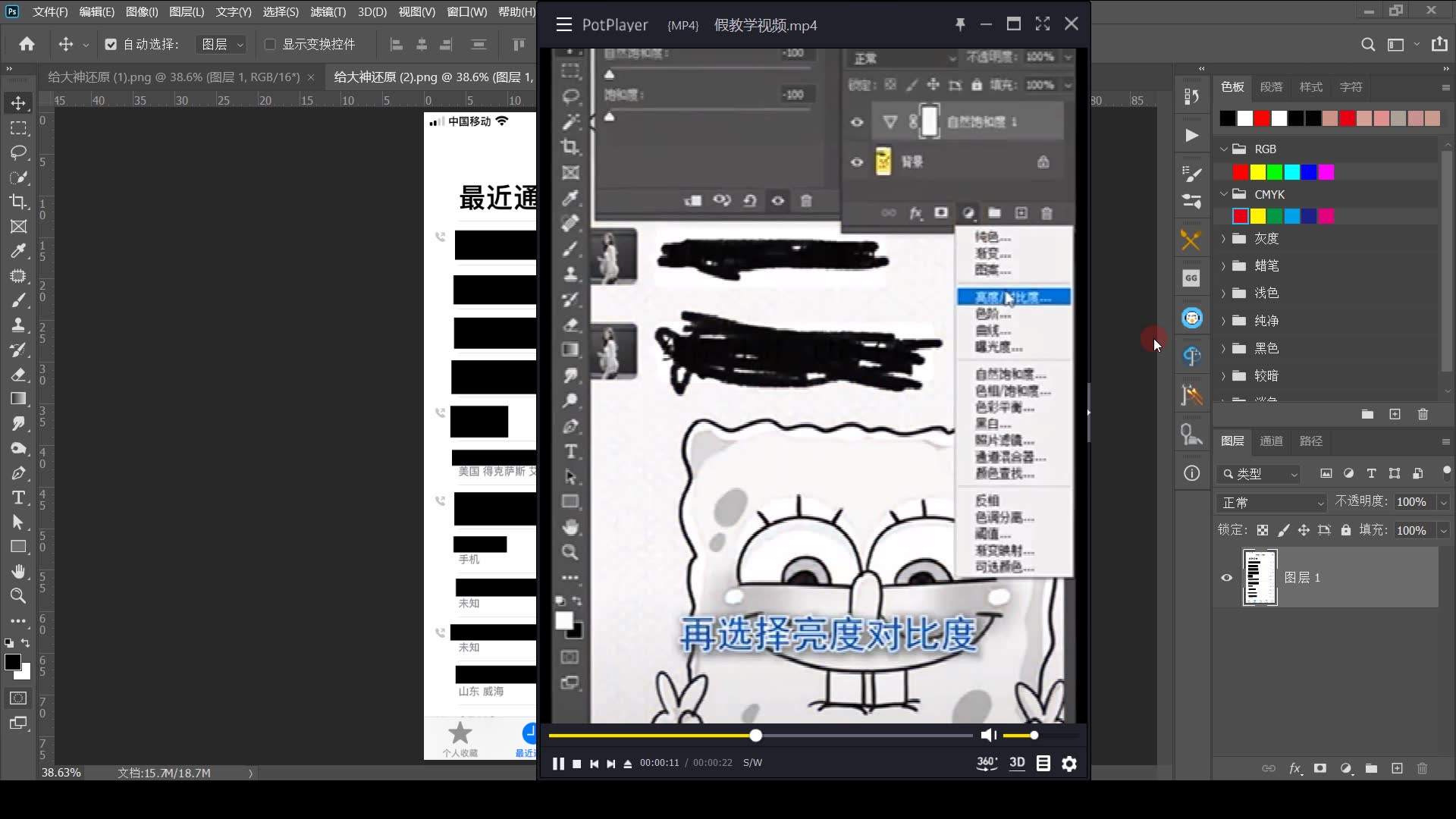This screenshot has width=1456, height=819.
Task: Open the blend mode dropdown
Action: pyautogui.click(x=1272, y=502)
